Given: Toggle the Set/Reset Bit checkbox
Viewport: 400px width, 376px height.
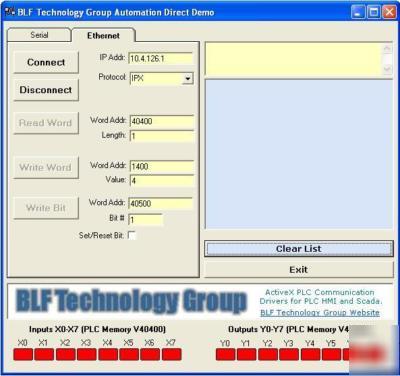Looking at the screenshot, I should pos(132,235).
